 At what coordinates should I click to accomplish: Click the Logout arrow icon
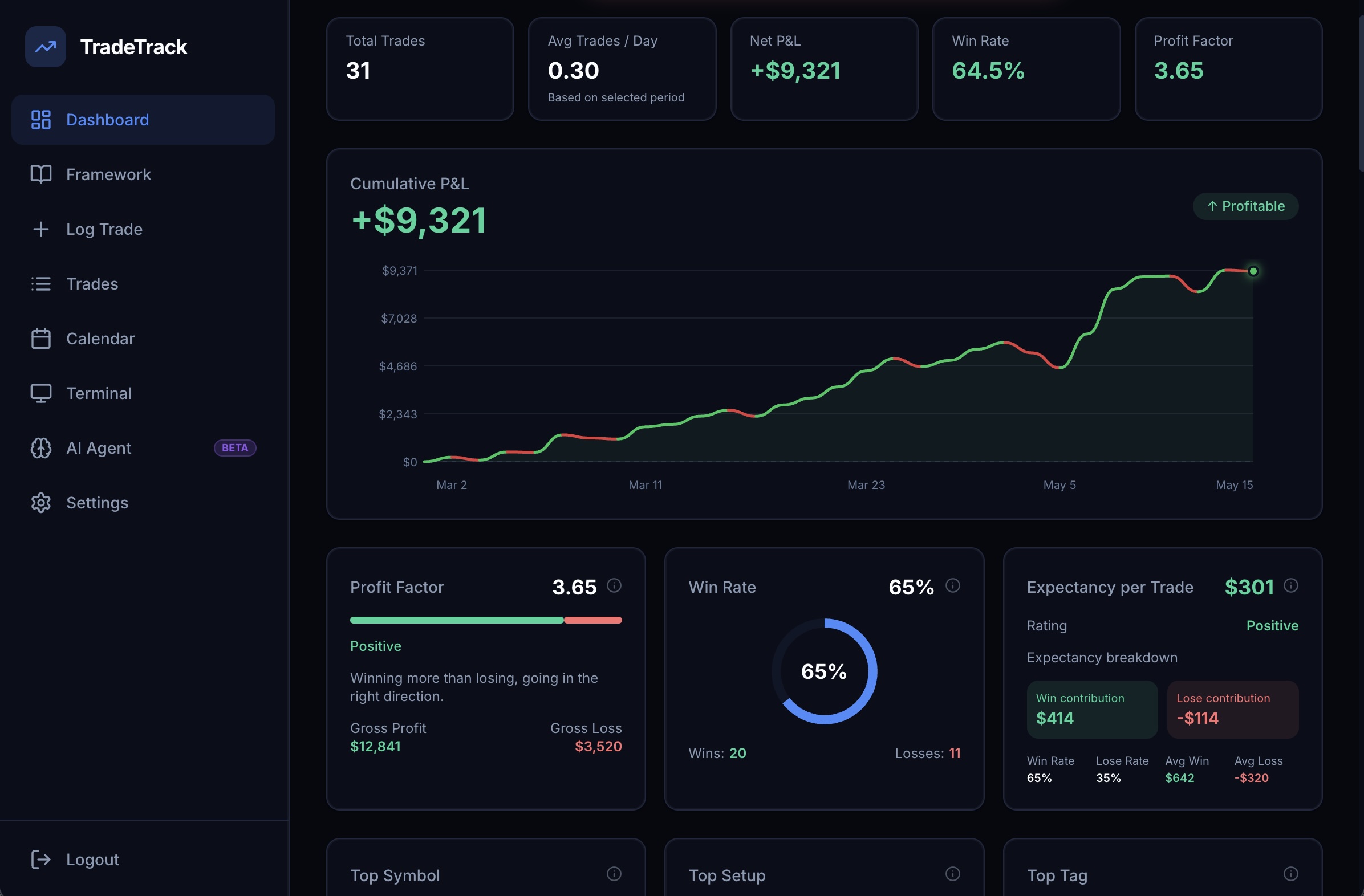click(40, 860)
